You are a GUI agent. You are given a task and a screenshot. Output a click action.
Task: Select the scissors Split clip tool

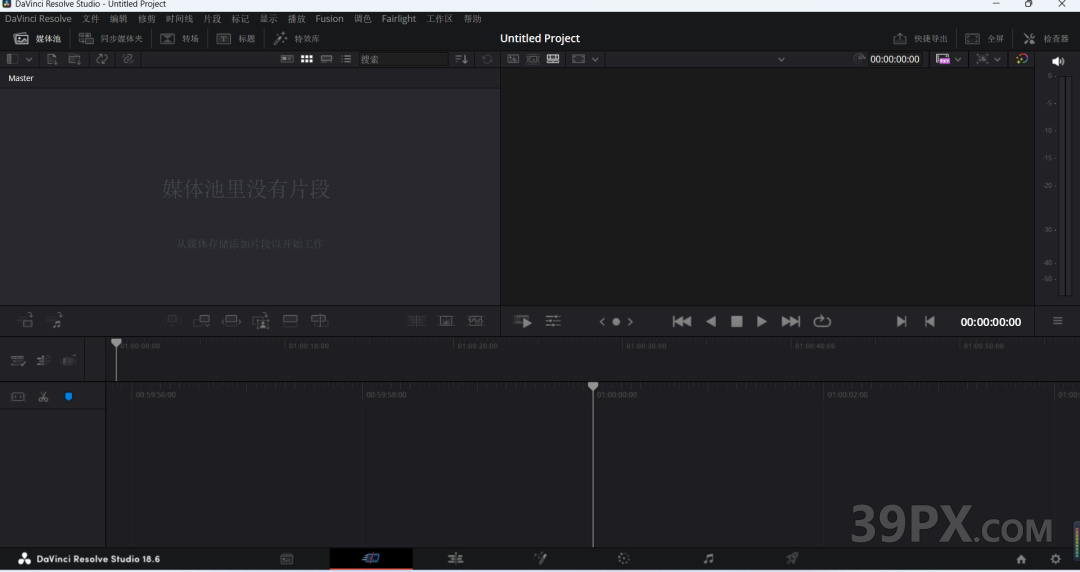[x=43, y=397]
